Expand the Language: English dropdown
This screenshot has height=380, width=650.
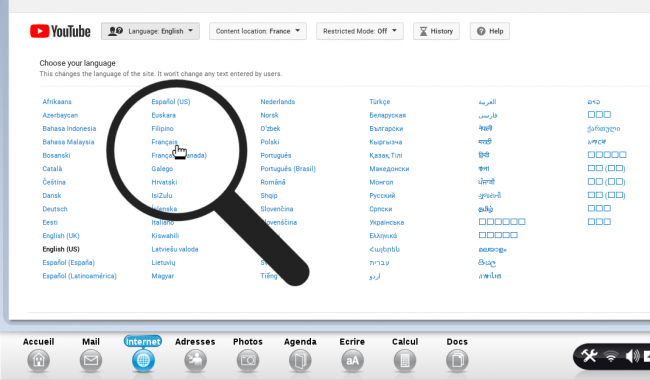tap(150, 31)
